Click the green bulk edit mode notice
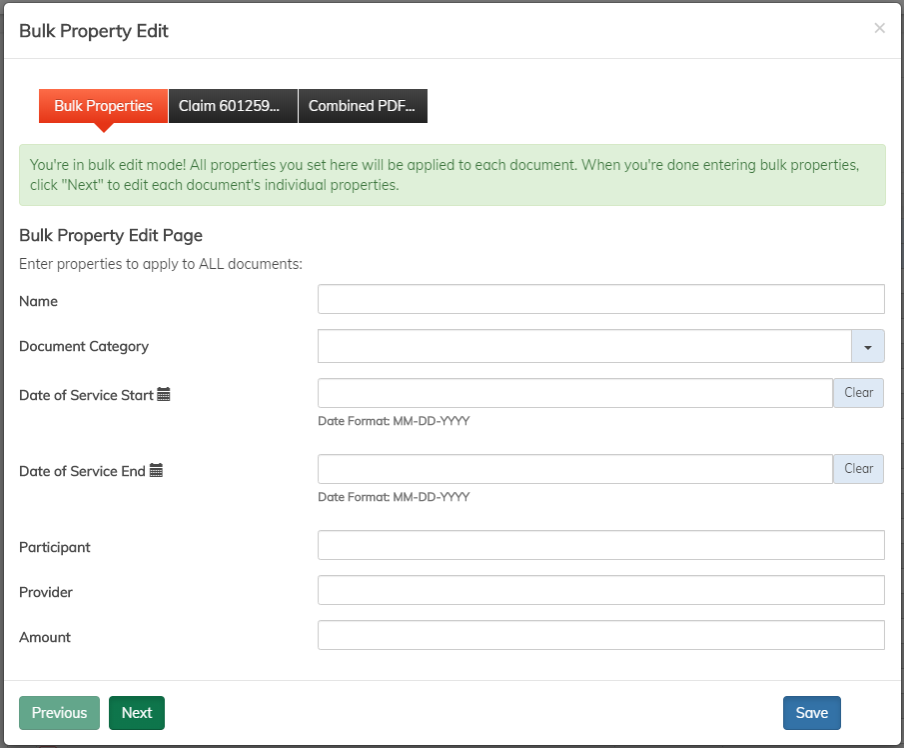904x748 pixels. [452, 175]
